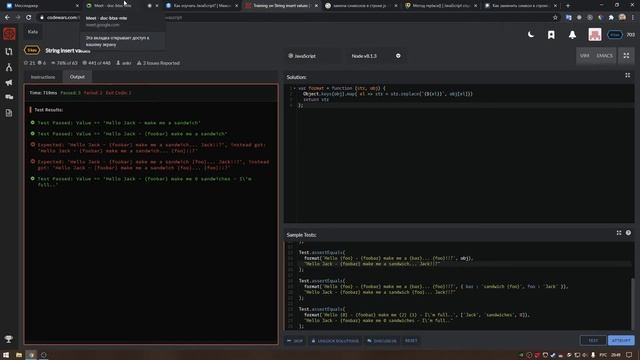Submit solution with the ATTEMPT button

(621, 340)
